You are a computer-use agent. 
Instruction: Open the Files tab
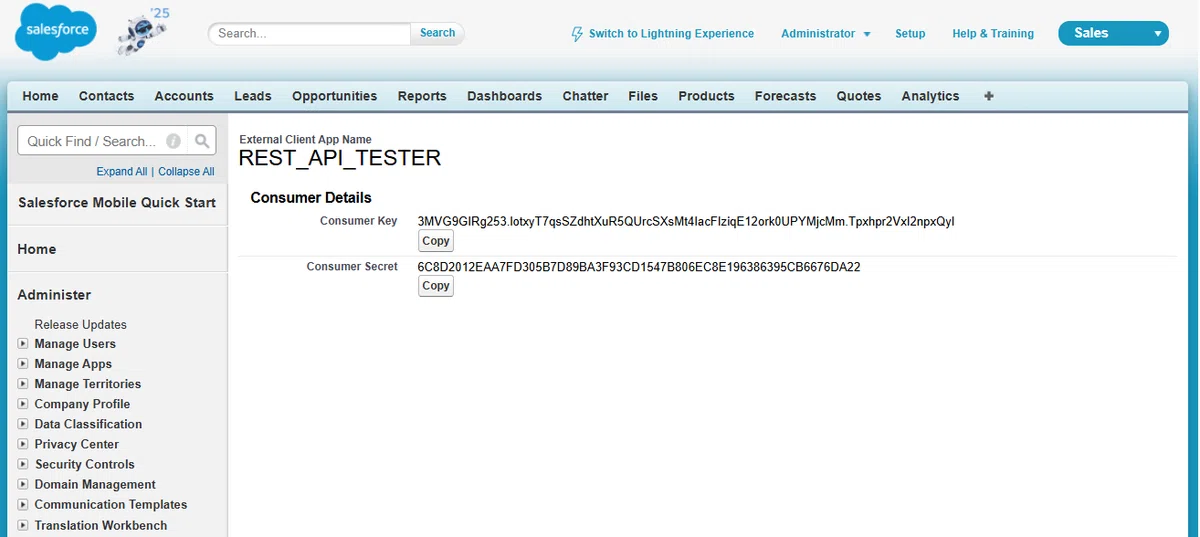(643, 96)
